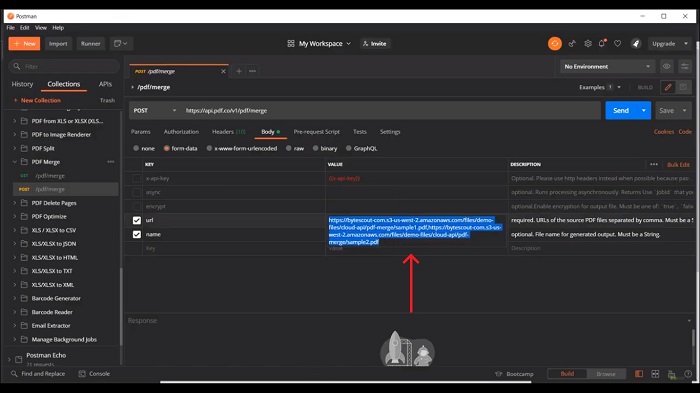Open the My Workspace dropdown
This screenshot has height=393, width=700.
[325, 44]
